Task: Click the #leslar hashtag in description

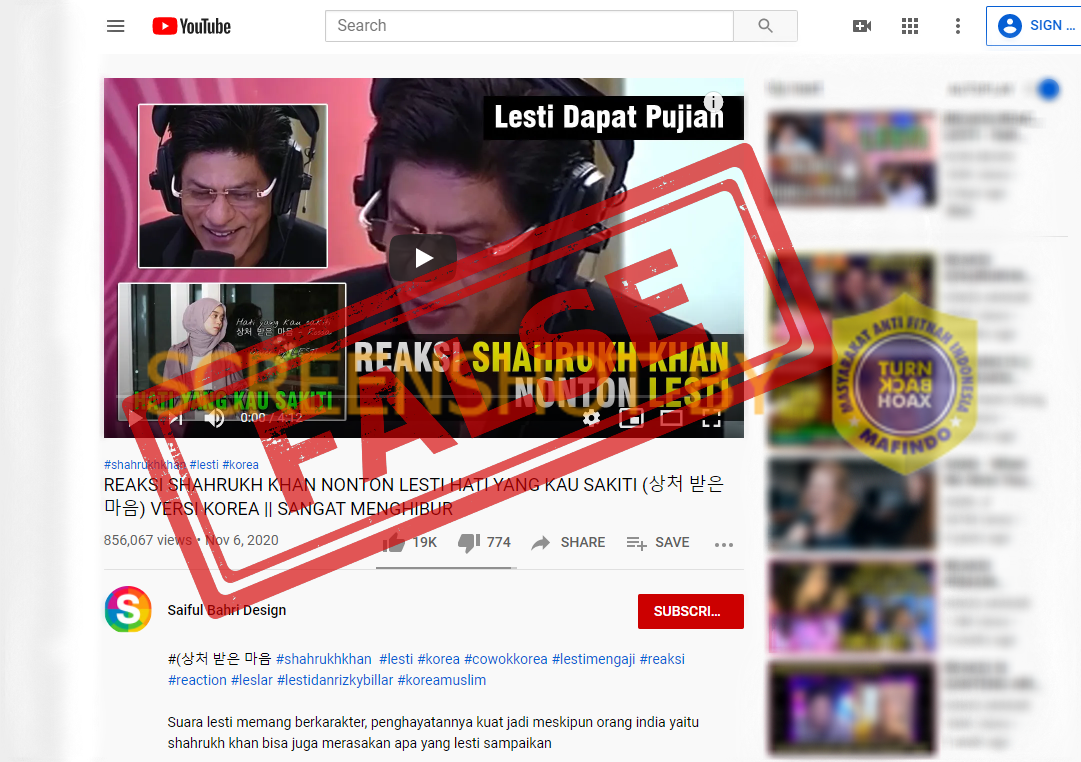Action: (x=252, y=680)
